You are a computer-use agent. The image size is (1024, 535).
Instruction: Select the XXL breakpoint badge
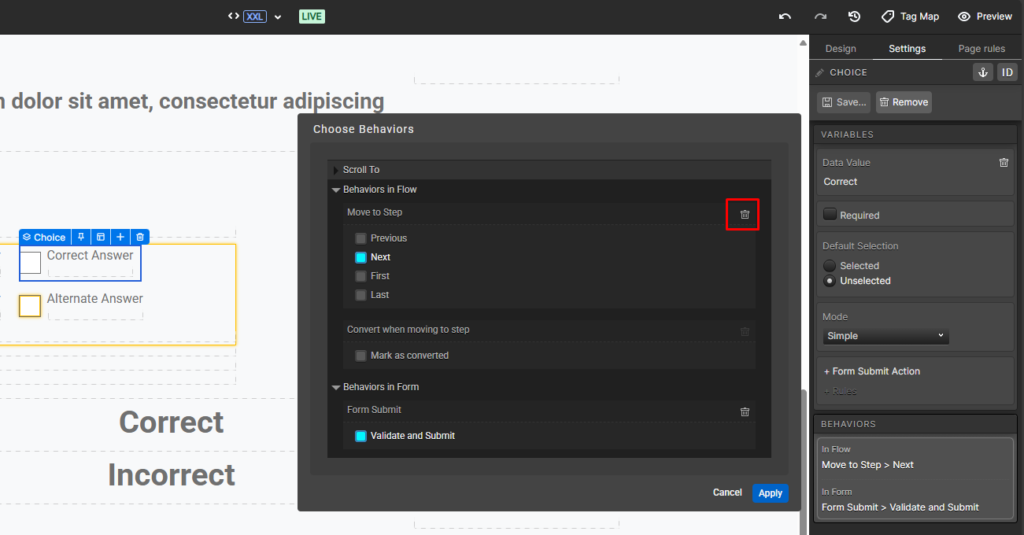coord(255,16)
